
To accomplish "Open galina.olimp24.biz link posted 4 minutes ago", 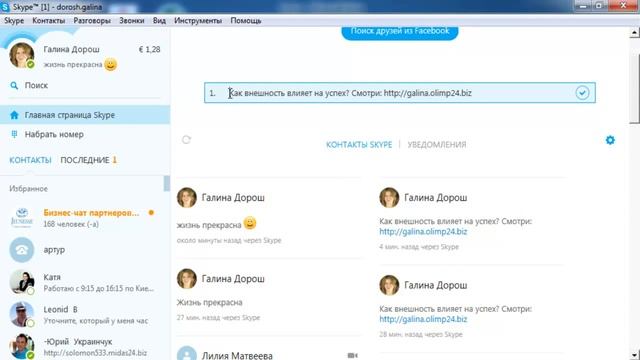I will (x=423, y=231).
